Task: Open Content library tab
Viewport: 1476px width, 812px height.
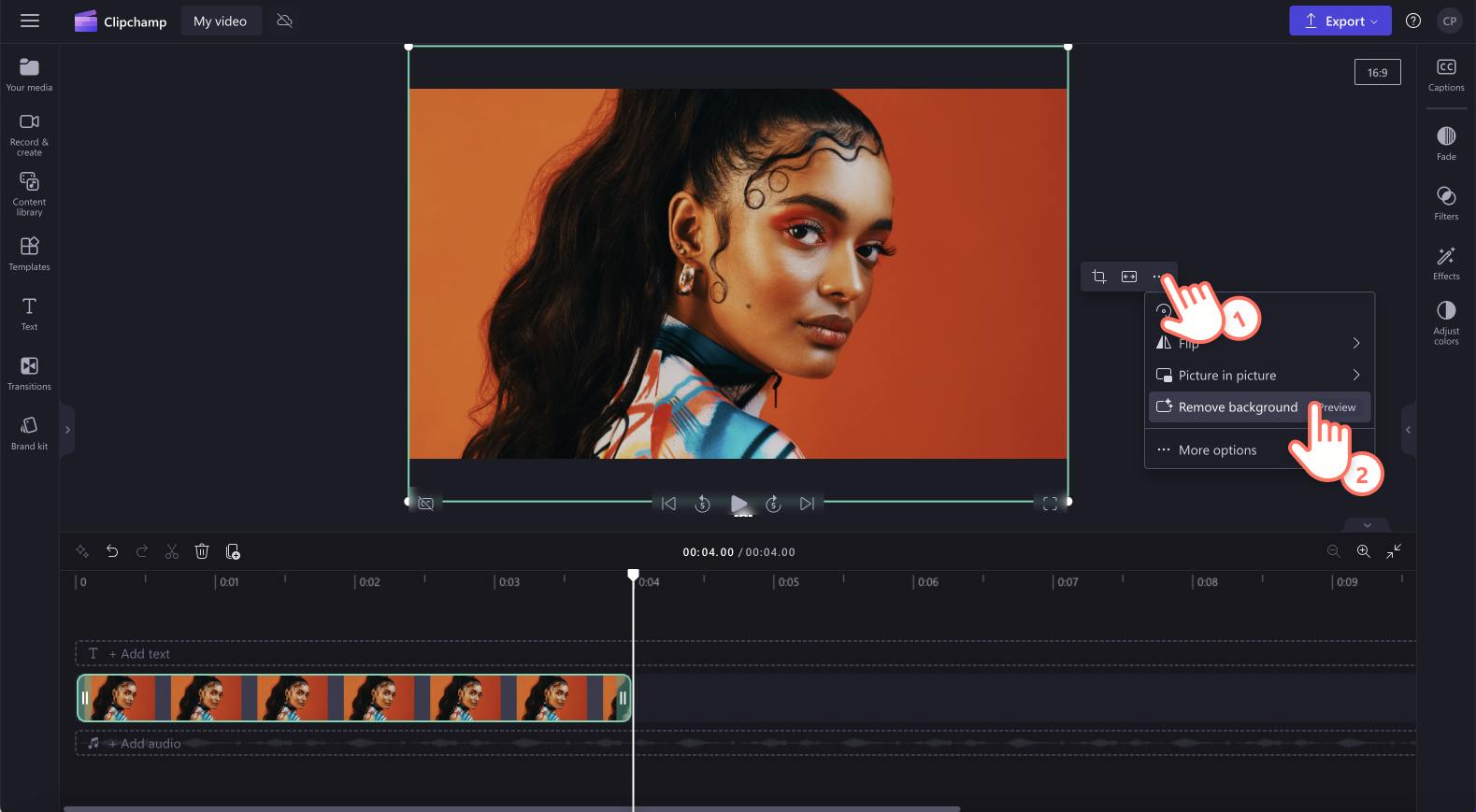Action: 29,193
